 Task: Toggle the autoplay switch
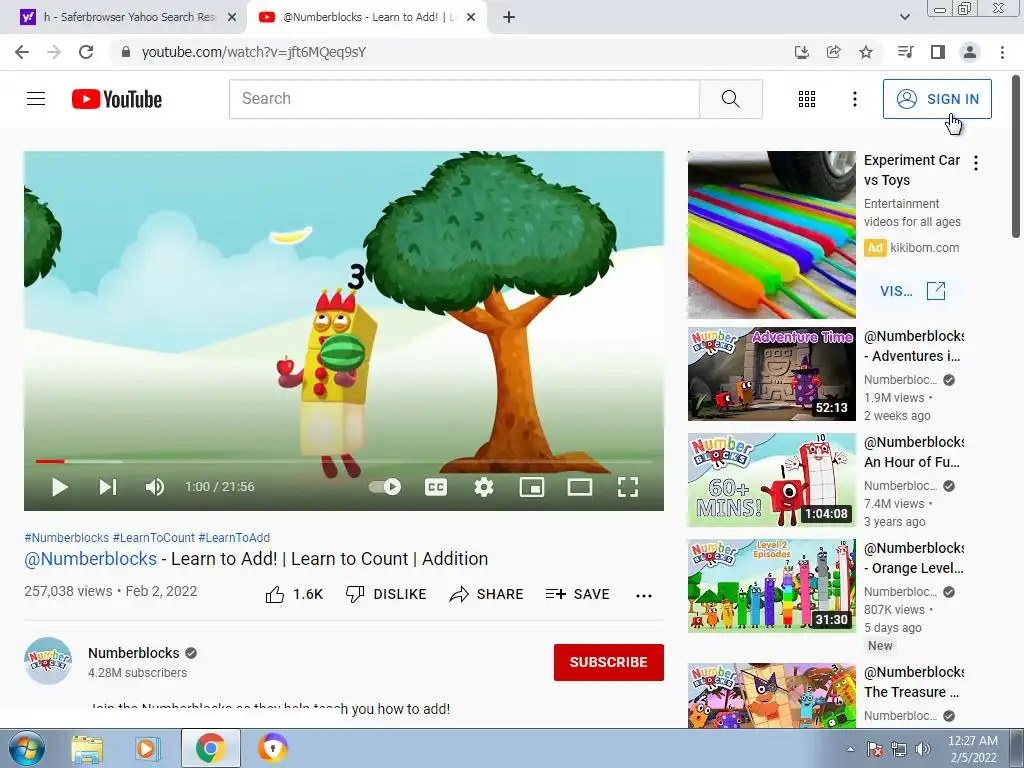(385, 487)
